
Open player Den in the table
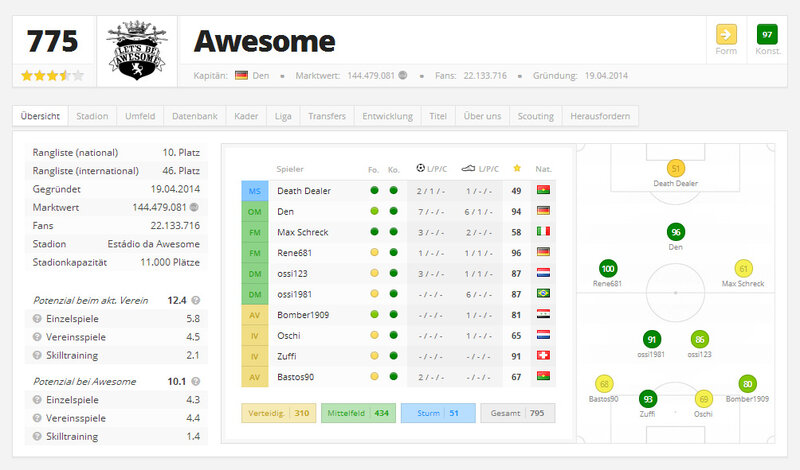[285, 212]
